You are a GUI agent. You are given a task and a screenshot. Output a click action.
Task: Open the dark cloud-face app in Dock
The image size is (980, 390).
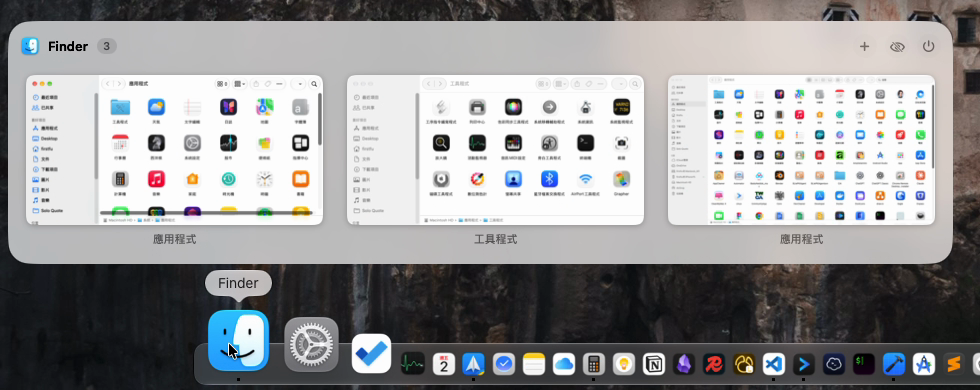pyautogui.click(x=834, y=364)
